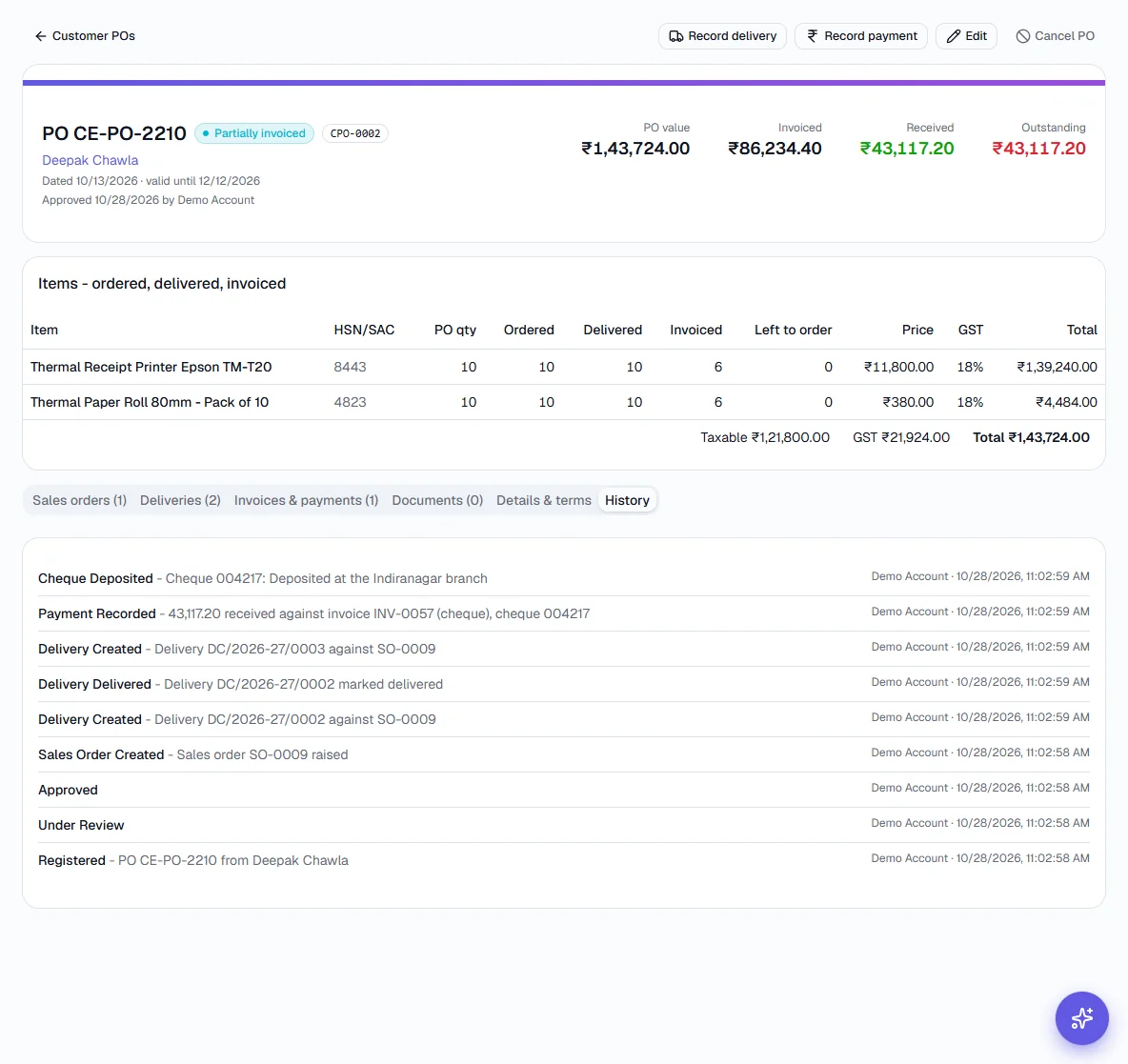This screenshot has height=1064, width=1128.
Task: Click the HSN/SAC column header
Action: (x=364, y=330)
